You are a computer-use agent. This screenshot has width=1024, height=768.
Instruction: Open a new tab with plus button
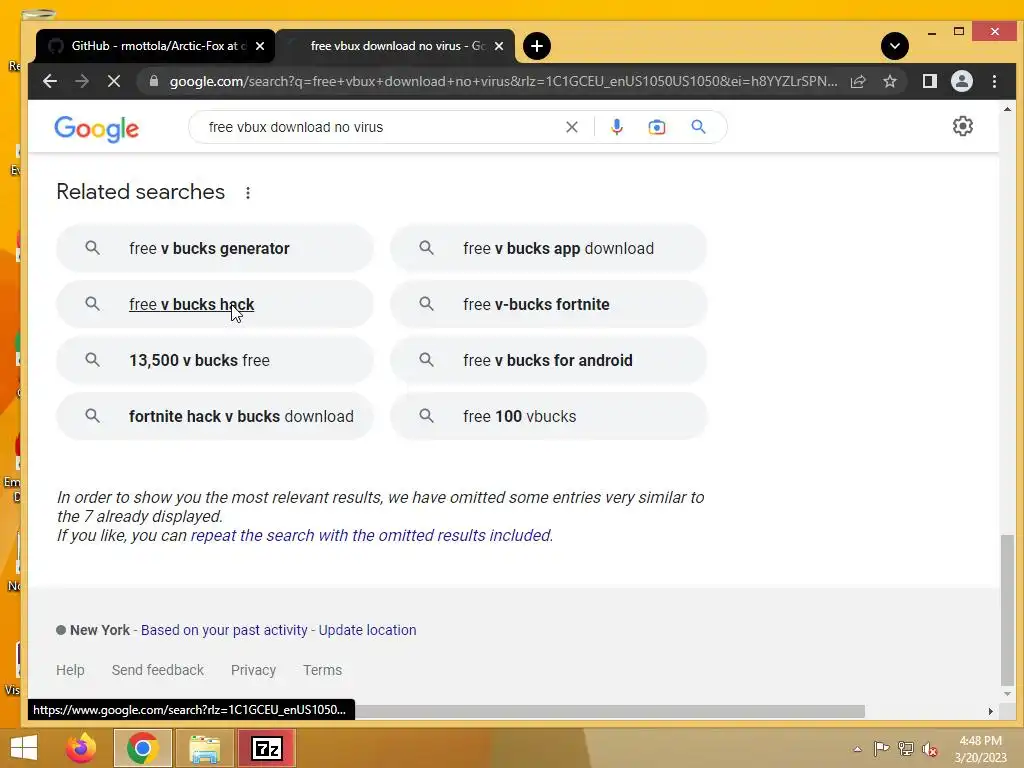pos(537,46)
